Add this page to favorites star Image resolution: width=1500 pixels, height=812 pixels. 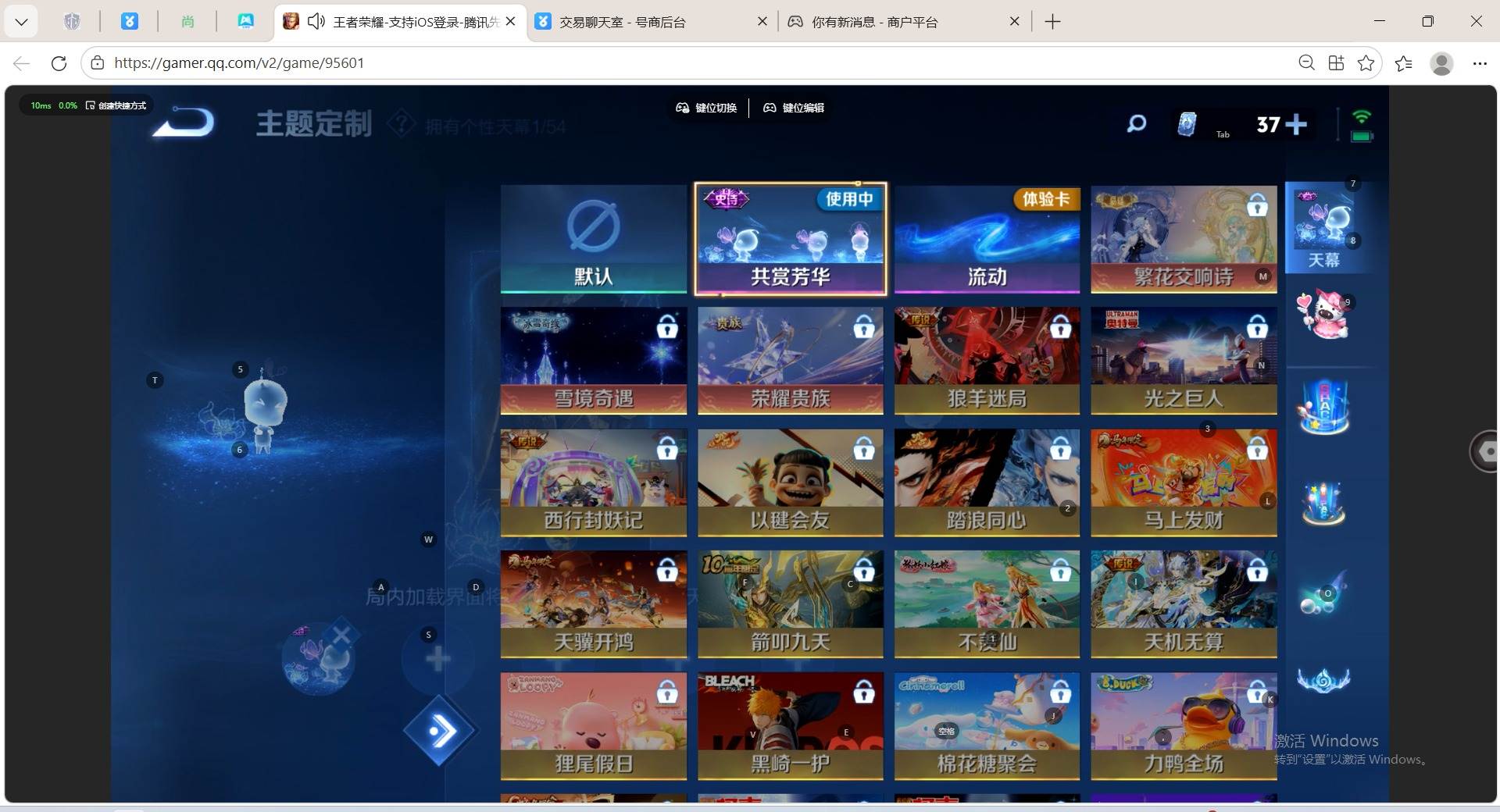pyautogui.click(x=1366, y=63)
